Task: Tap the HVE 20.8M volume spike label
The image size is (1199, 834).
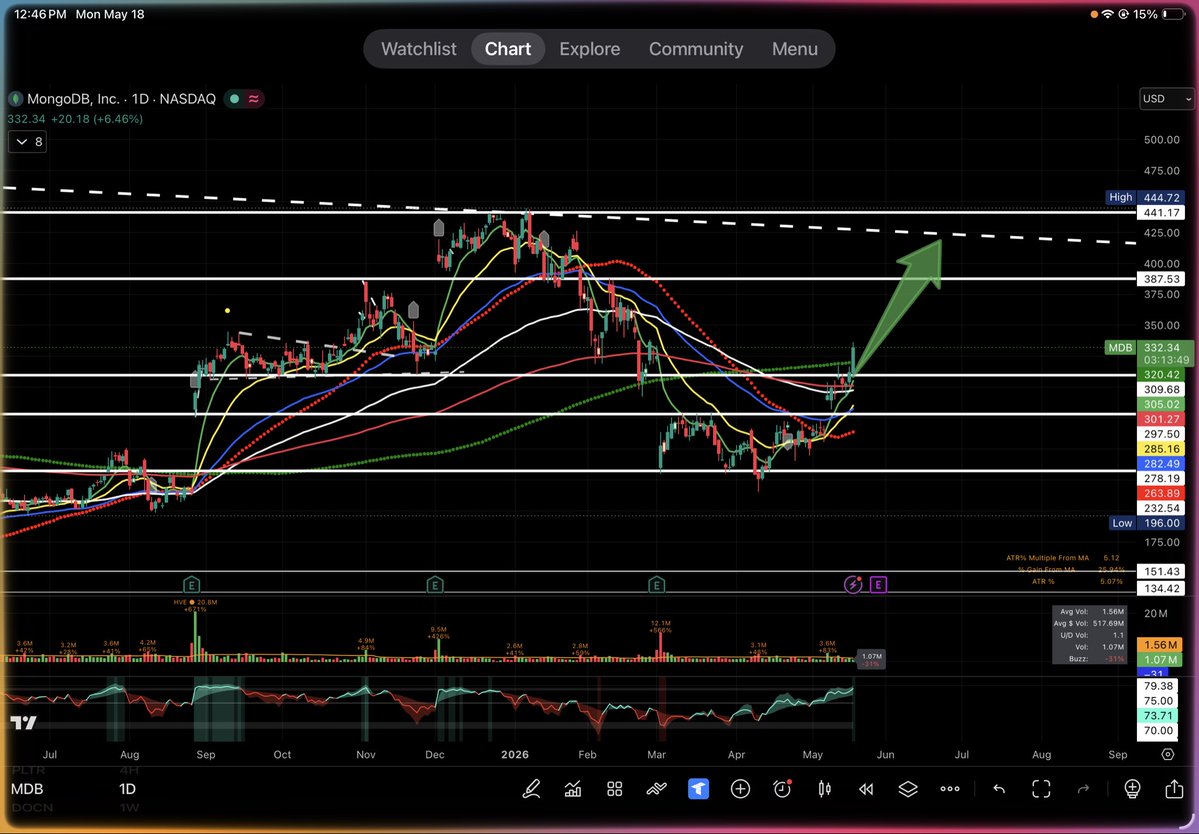Action: [x=195, y=602]
